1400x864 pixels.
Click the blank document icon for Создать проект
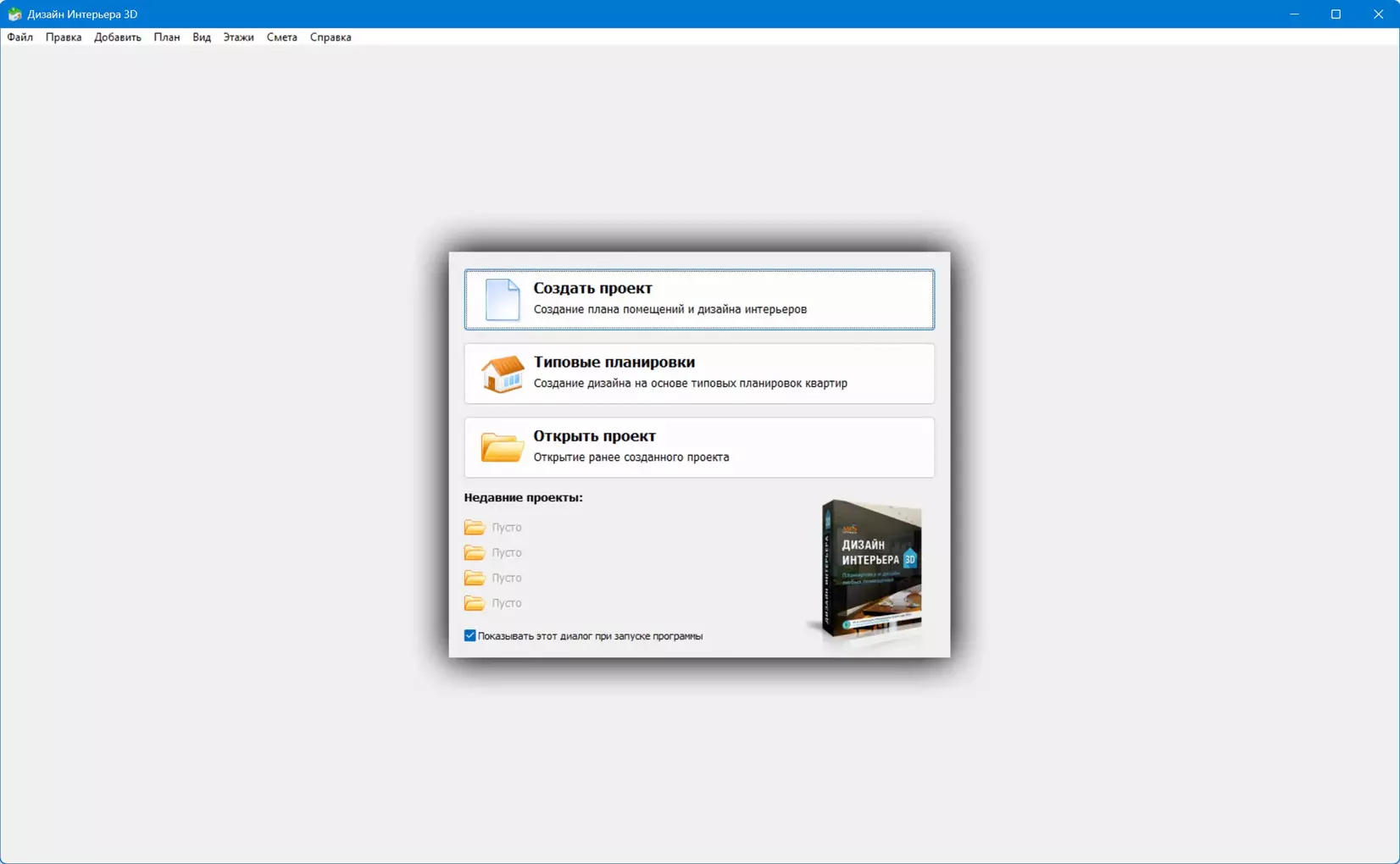pos(502,300)
